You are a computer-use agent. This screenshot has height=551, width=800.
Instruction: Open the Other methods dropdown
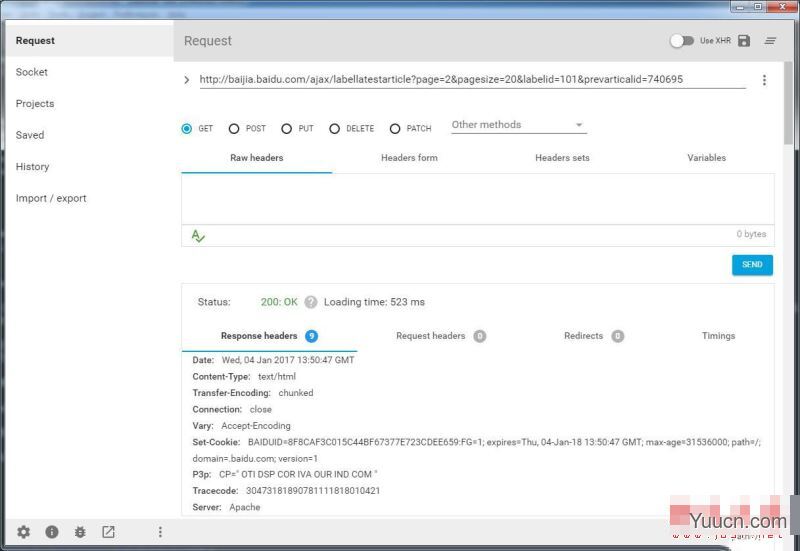[519, 125]
